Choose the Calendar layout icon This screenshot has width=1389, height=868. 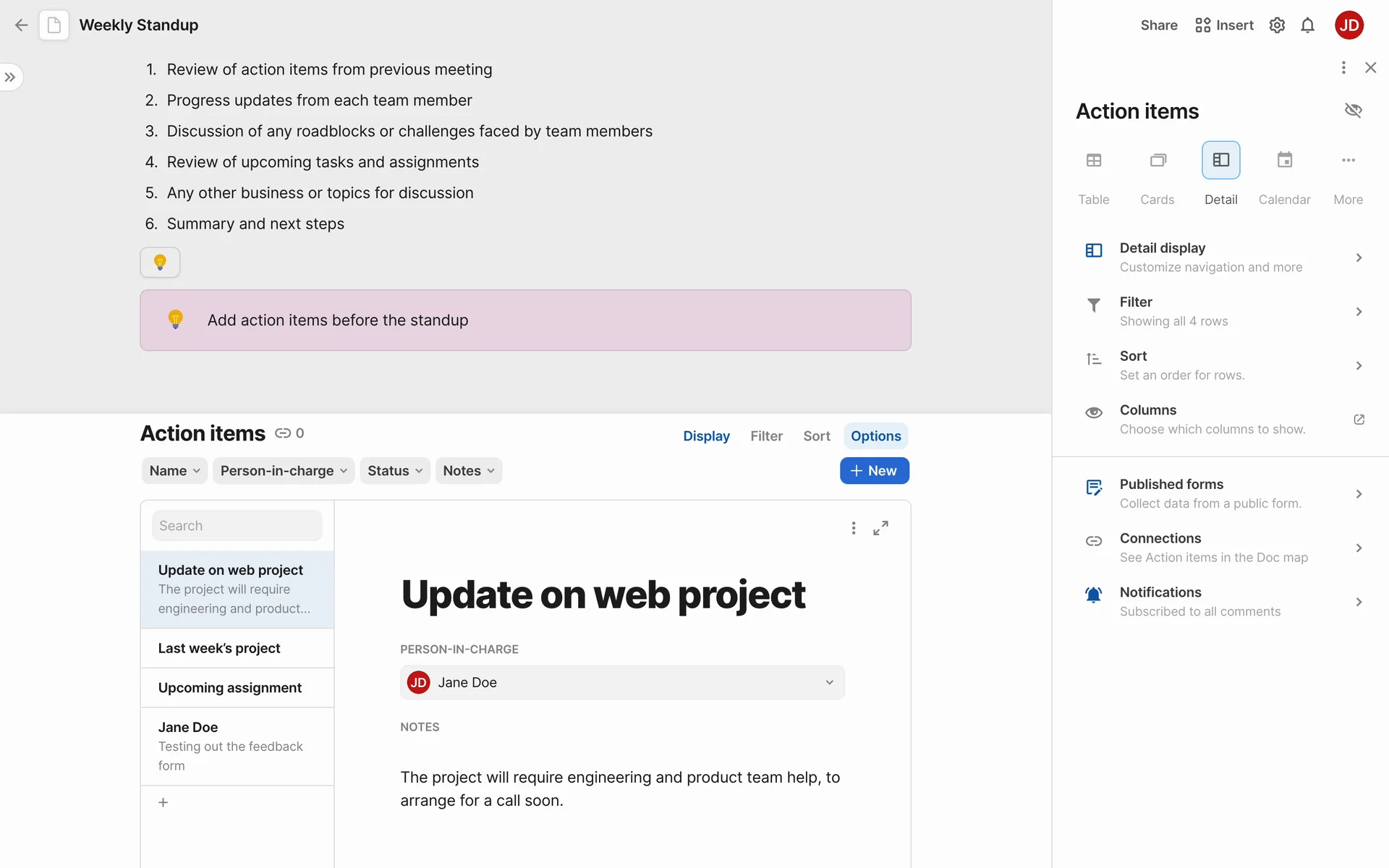[1284, 161]
